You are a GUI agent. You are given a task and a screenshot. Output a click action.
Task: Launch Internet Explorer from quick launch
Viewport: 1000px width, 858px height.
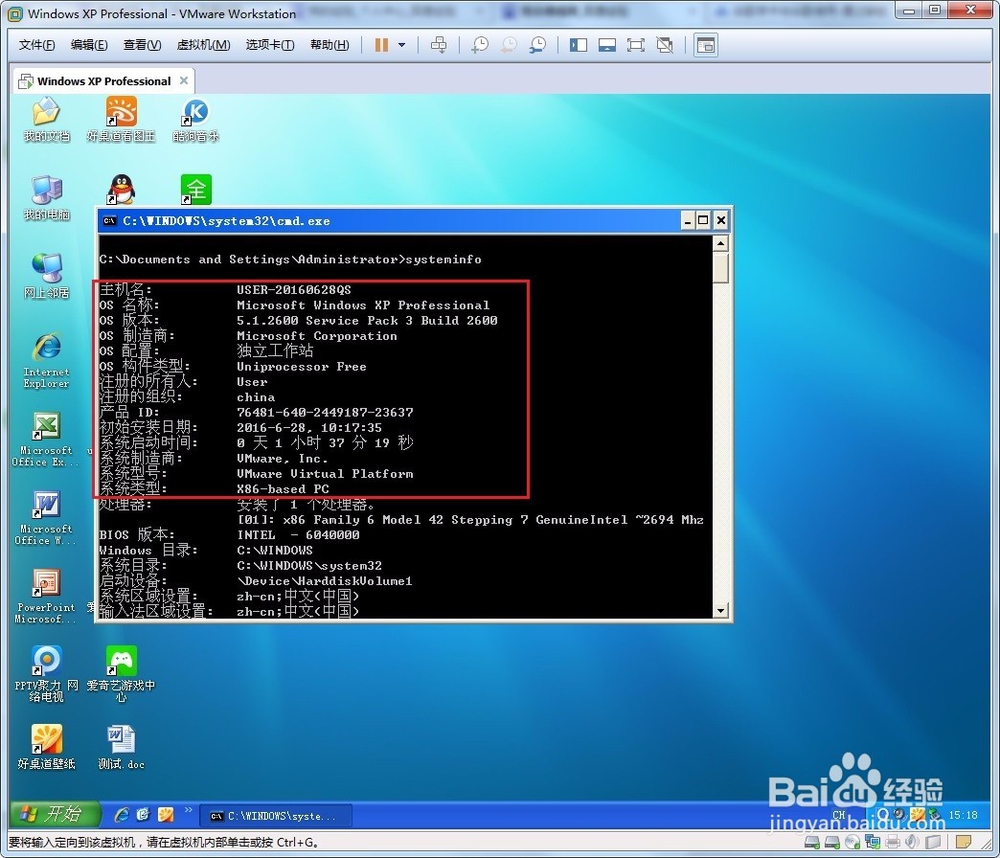tap(121, 815)
